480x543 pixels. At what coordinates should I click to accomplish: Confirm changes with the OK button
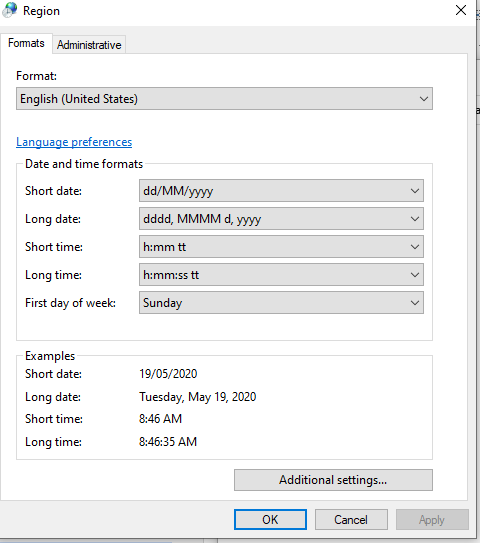point(270,519)
